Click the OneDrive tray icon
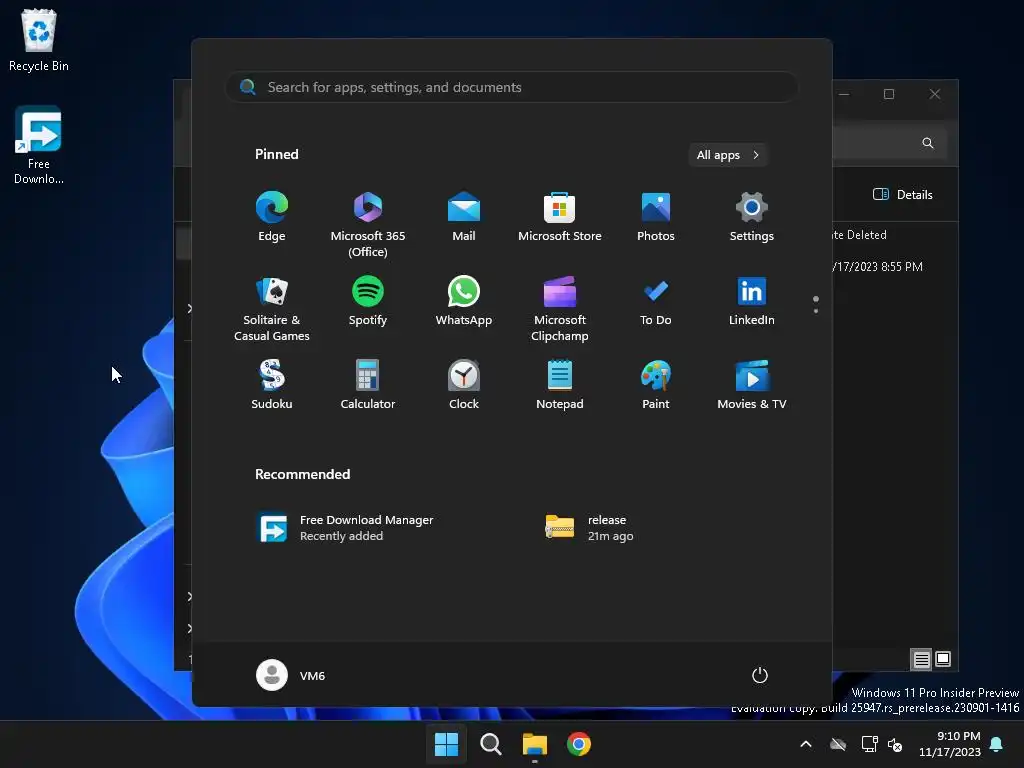Viewport: 1024px width, 768px height. [x=838, y=744]
